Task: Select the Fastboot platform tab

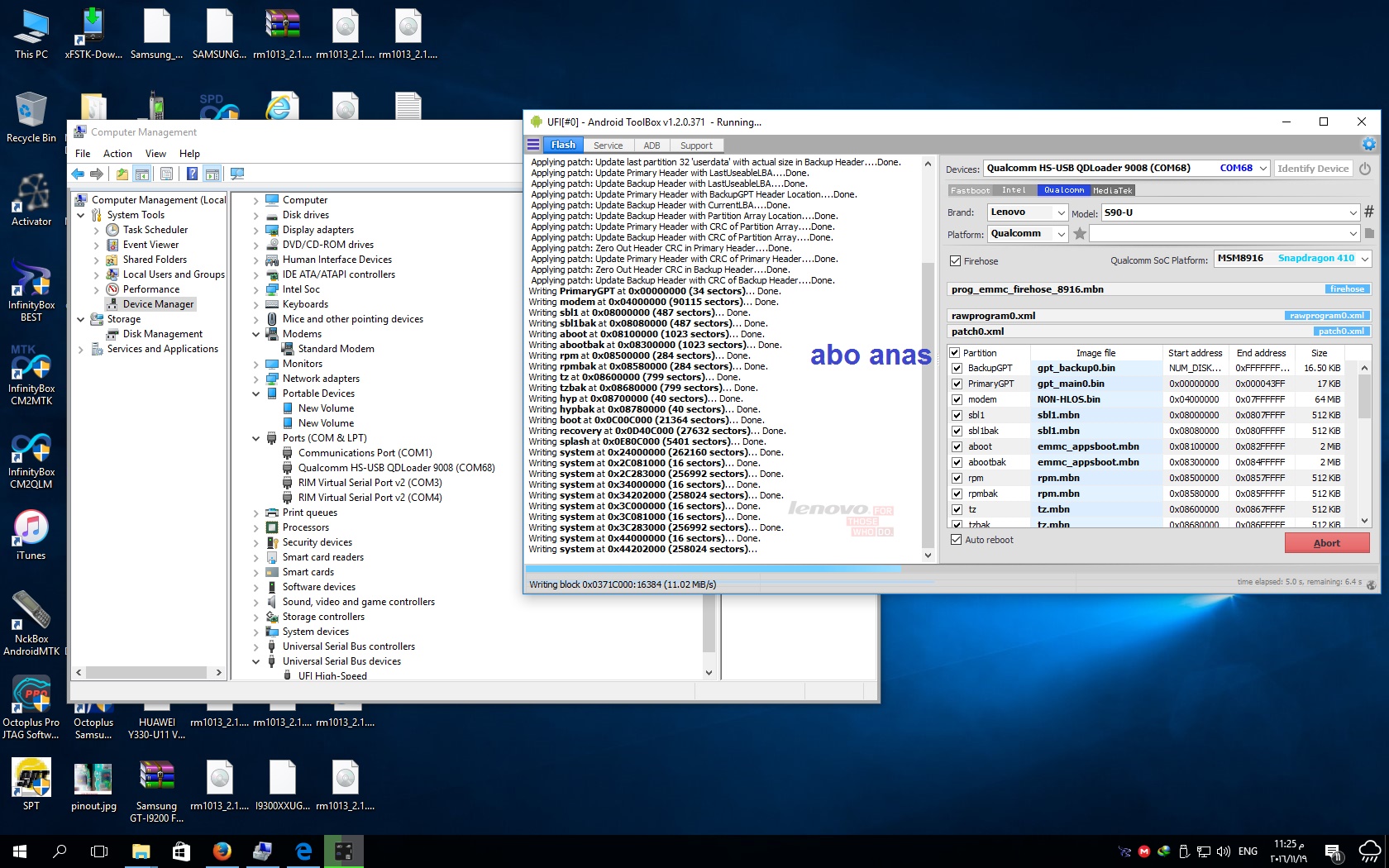Action: 970,190
